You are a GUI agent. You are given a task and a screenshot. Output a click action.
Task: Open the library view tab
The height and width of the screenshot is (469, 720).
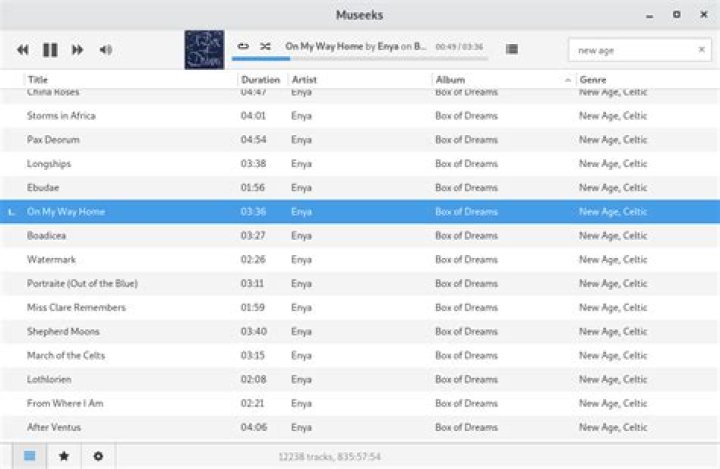click(x=29, y=456)
